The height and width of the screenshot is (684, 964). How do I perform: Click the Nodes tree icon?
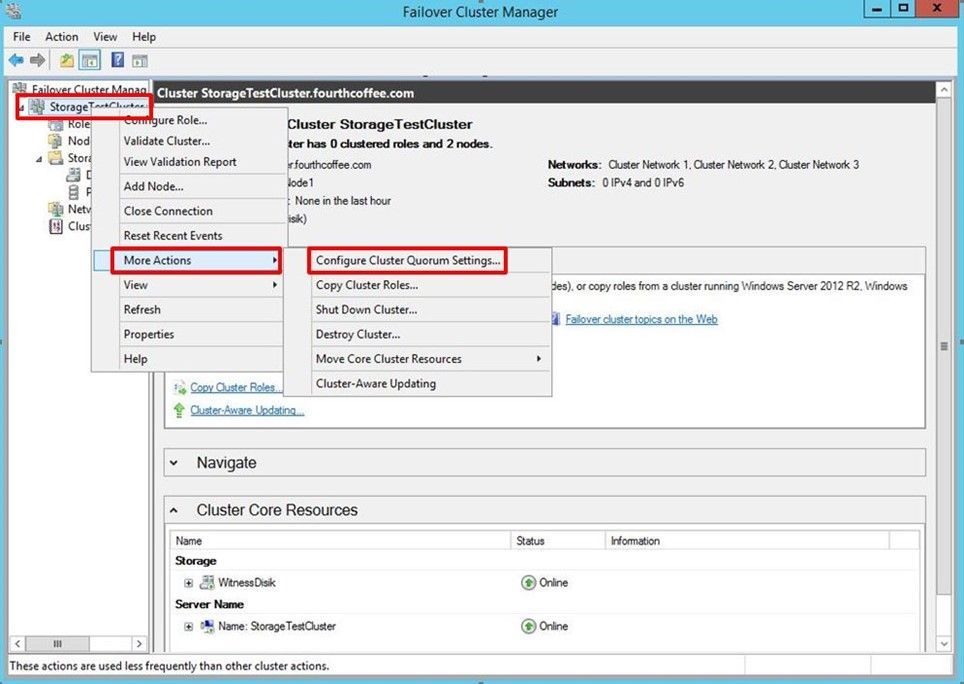point(56,141)
